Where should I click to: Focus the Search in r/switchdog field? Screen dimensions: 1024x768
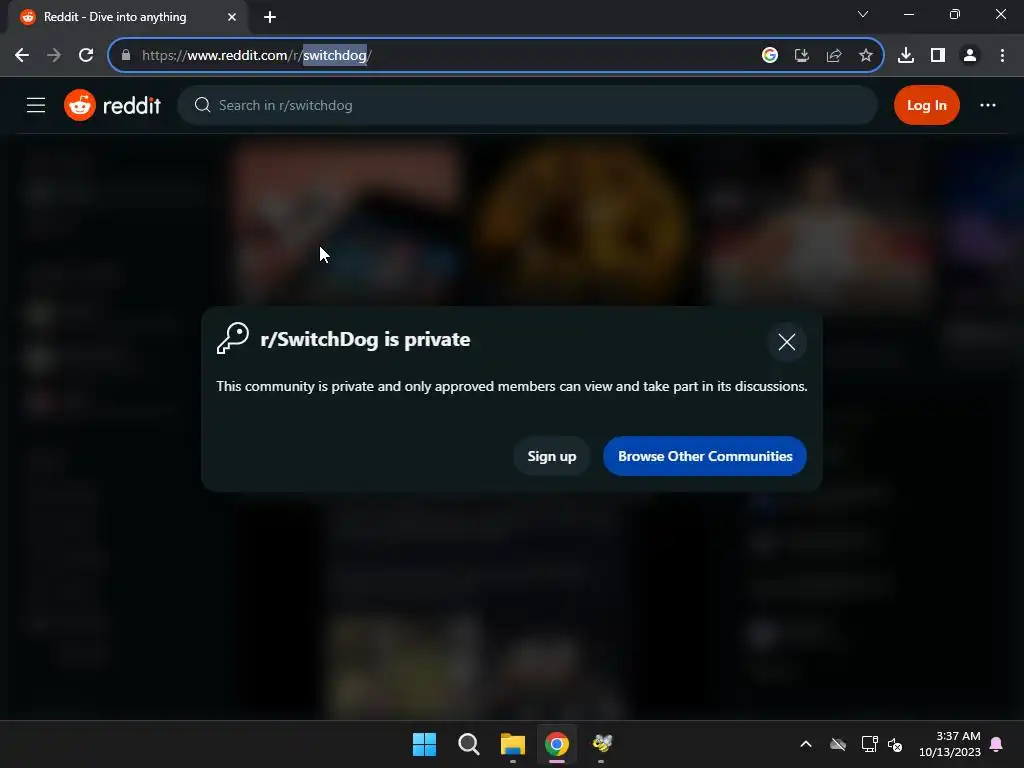click(x=527, y=105)
